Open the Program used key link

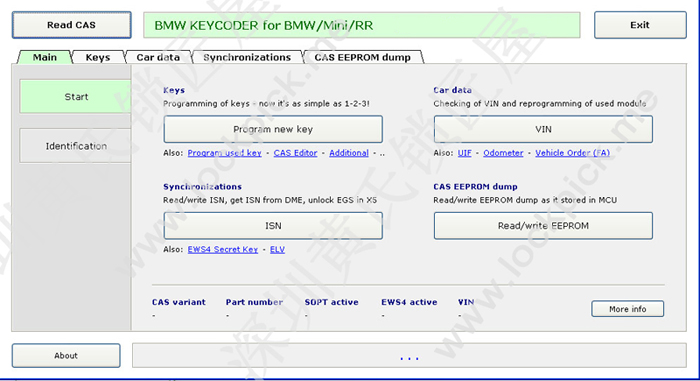225,153
